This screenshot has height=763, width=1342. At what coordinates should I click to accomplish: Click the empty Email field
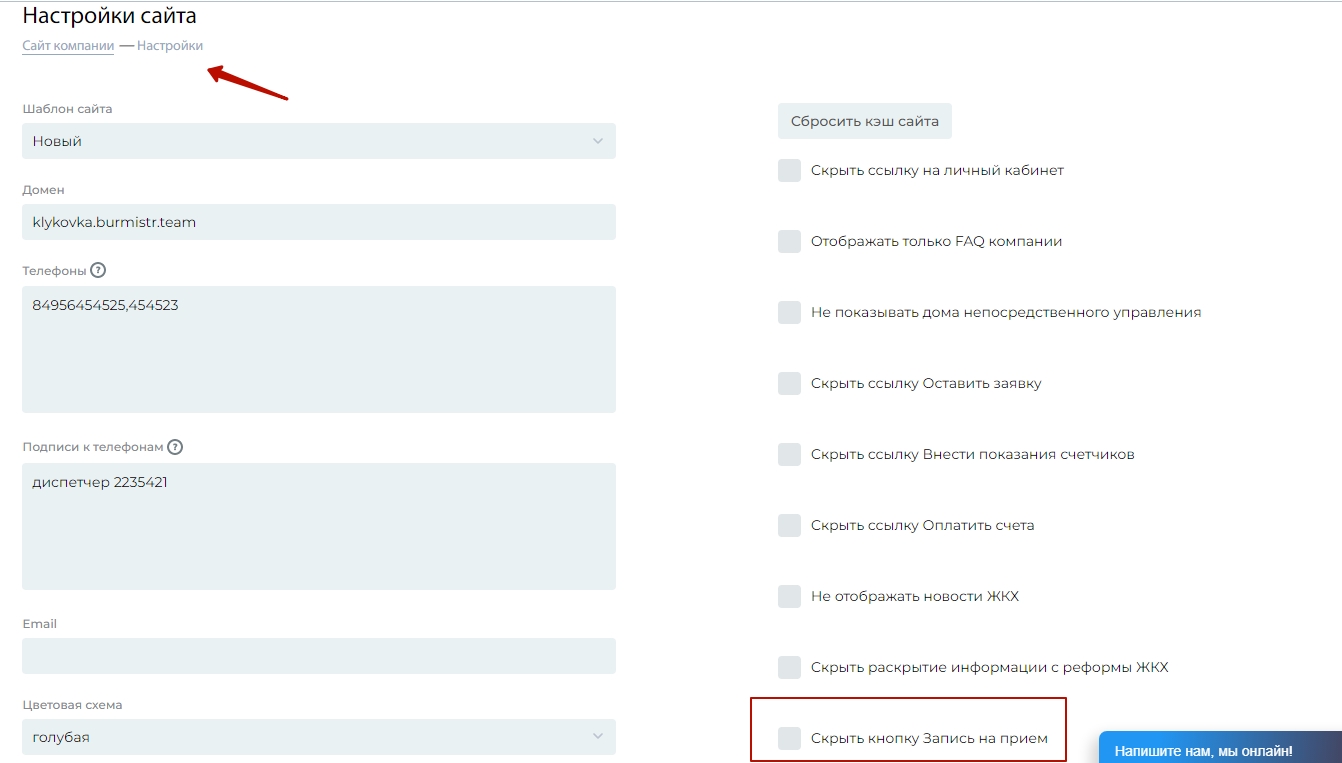(x=318, y=656)
